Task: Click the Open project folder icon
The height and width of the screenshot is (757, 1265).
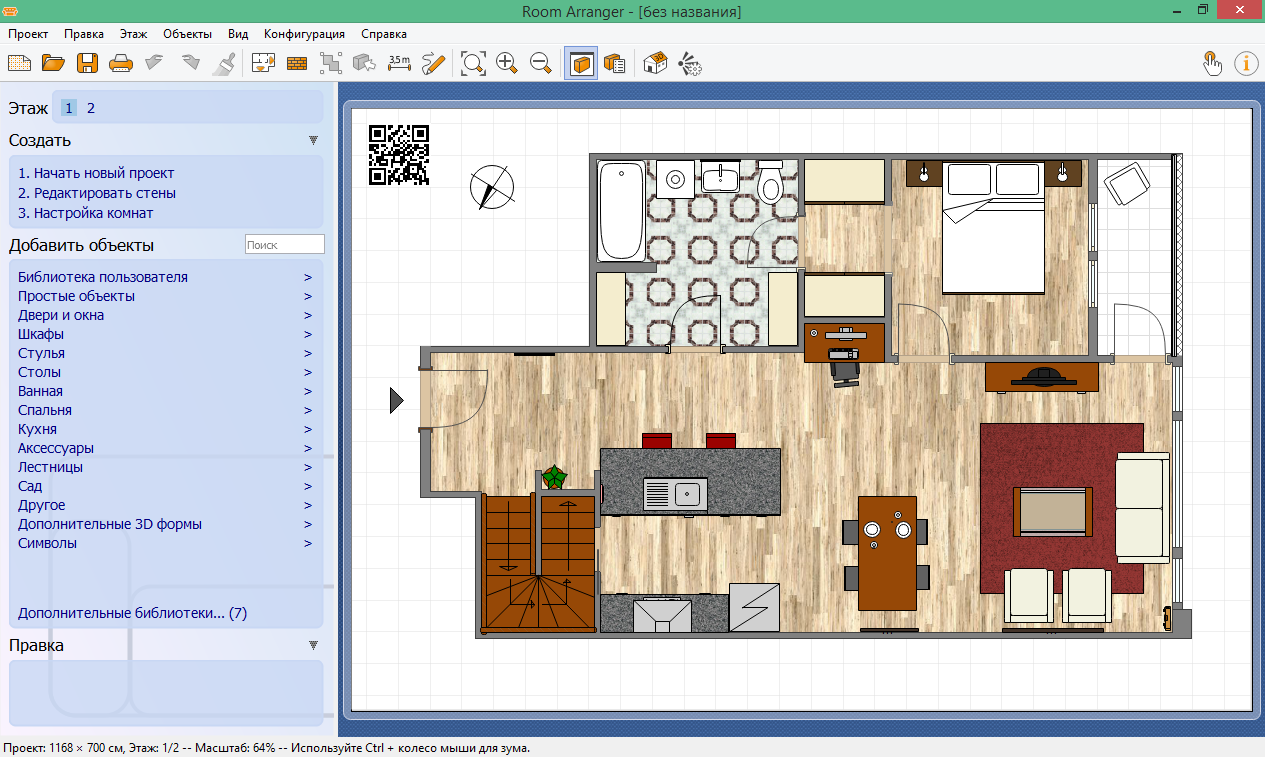Action: (53, 64)
